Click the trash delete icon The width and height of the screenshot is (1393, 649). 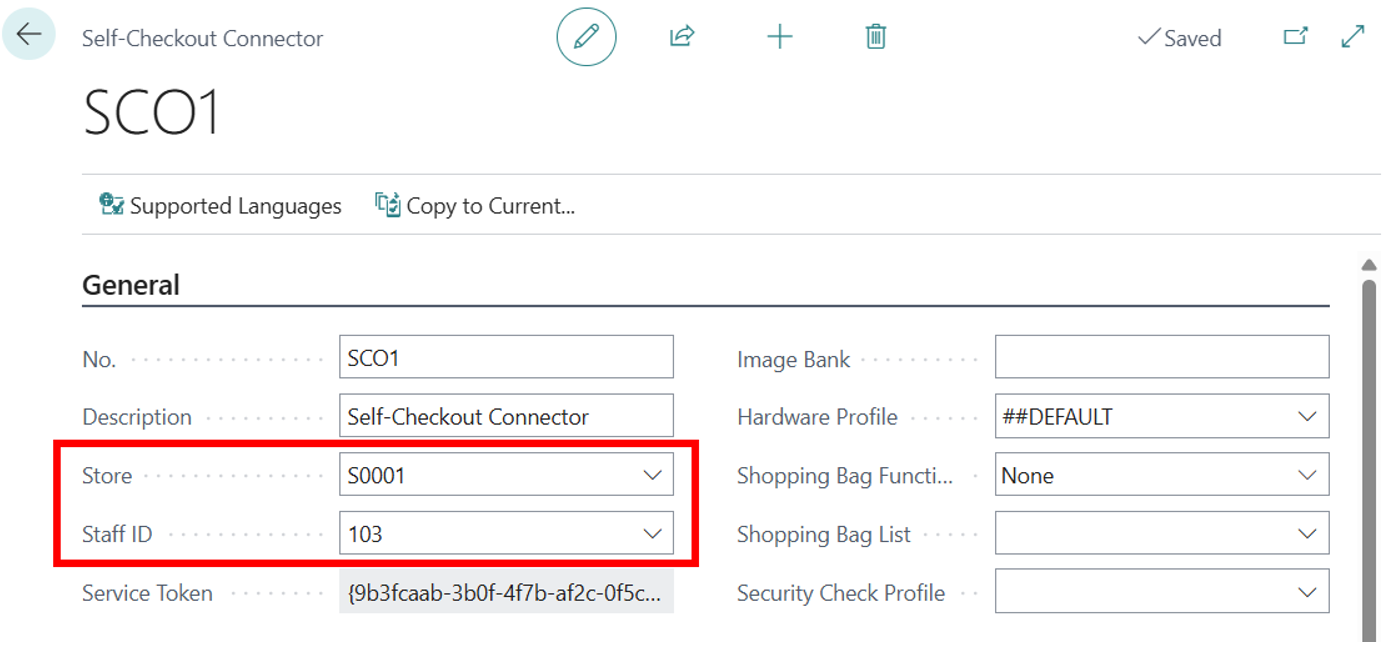tap(876, 38)
